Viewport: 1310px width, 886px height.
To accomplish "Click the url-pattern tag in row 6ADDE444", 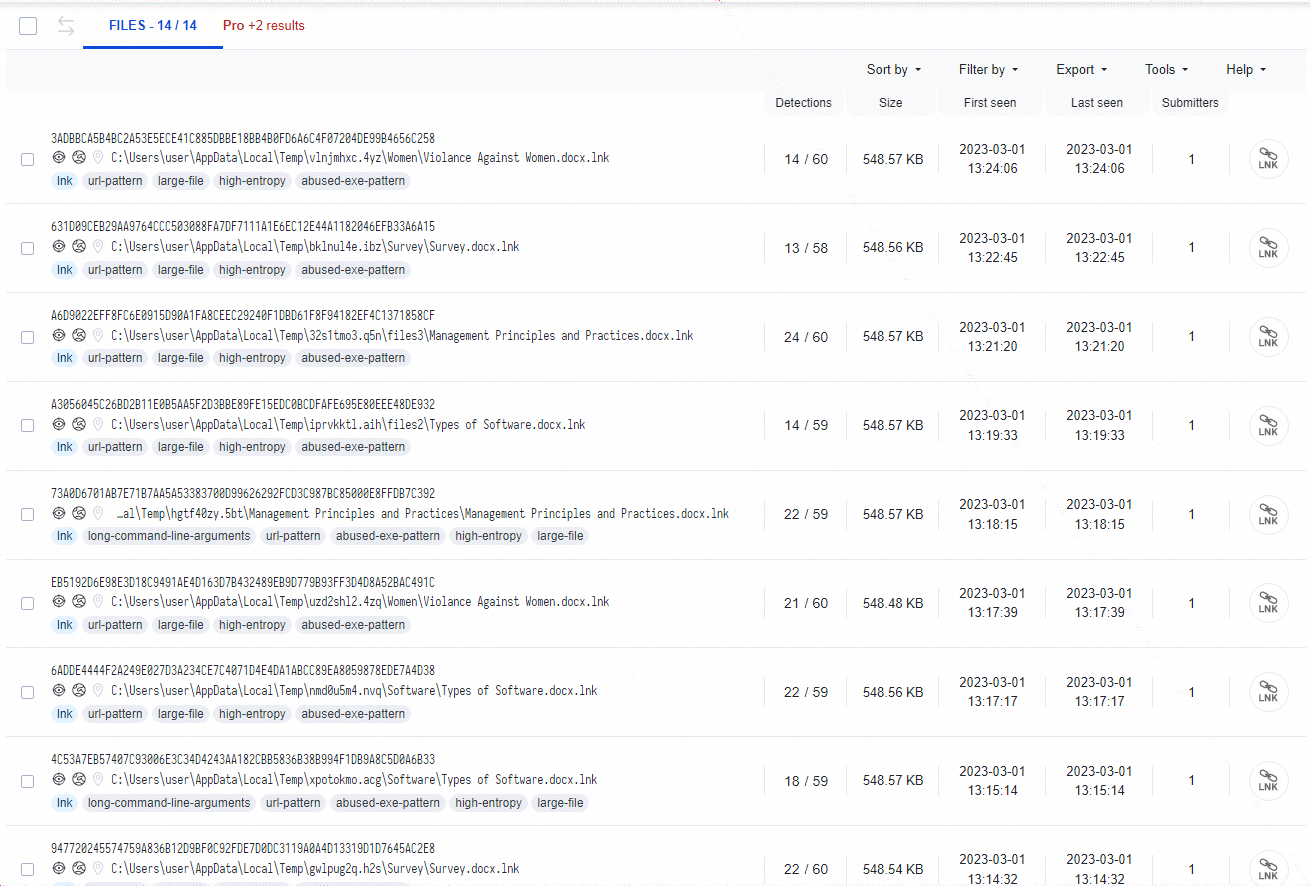I will point(115,714).
